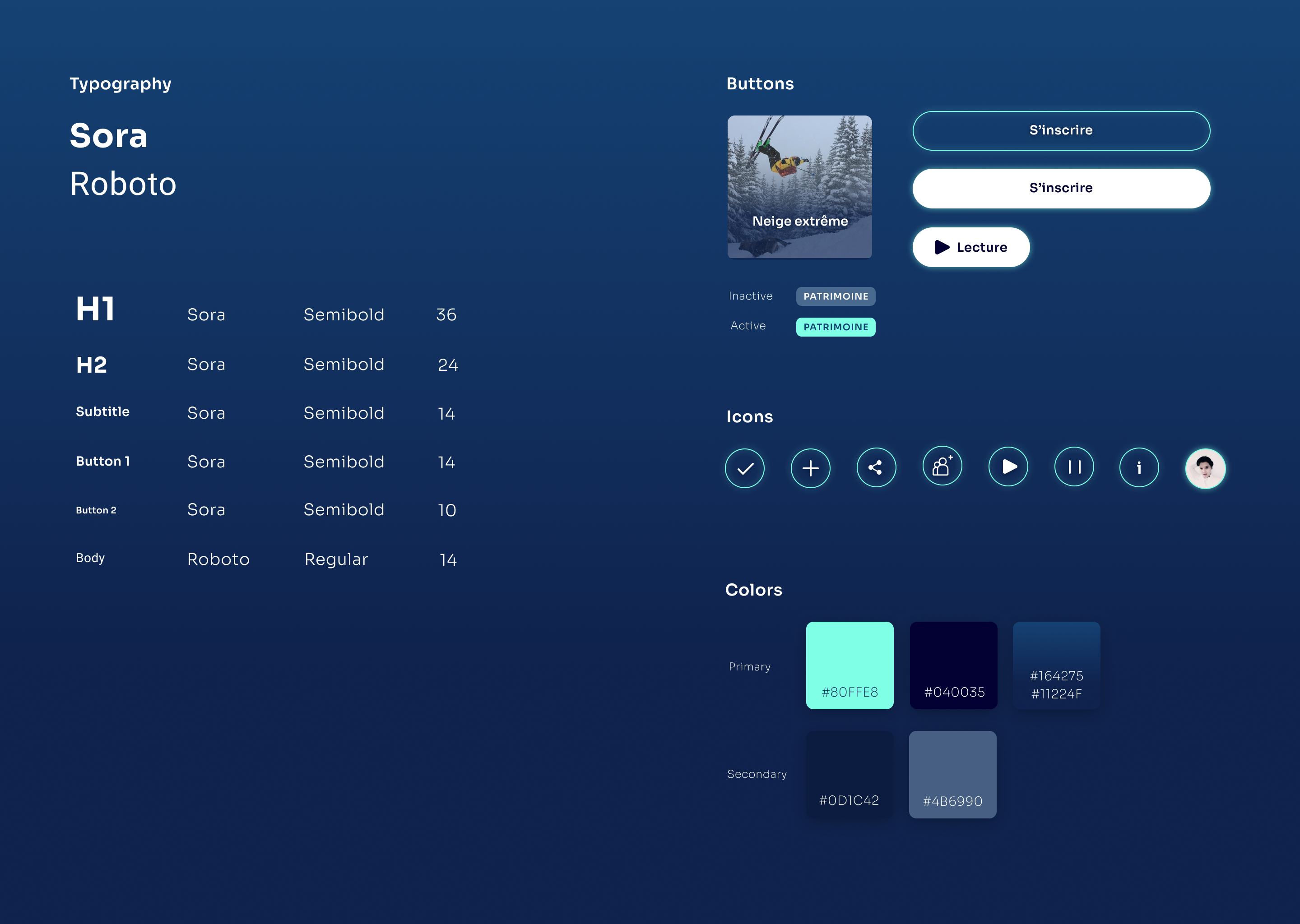Click the large Sora font title
This screenshot has height=924, width=1300.
tap(109, 136)
